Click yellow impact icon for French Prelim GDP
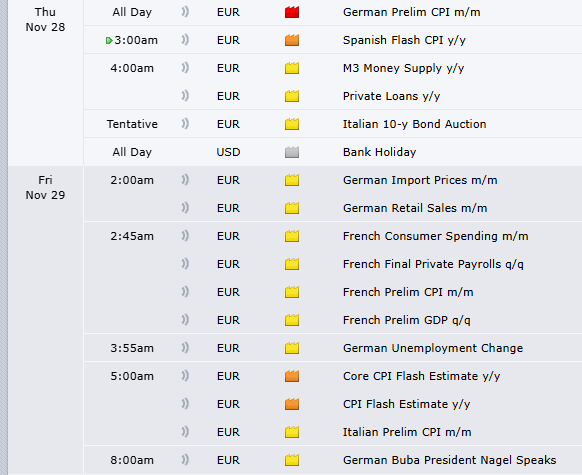This screenshot has height=475, width=582. pos(292,320)
